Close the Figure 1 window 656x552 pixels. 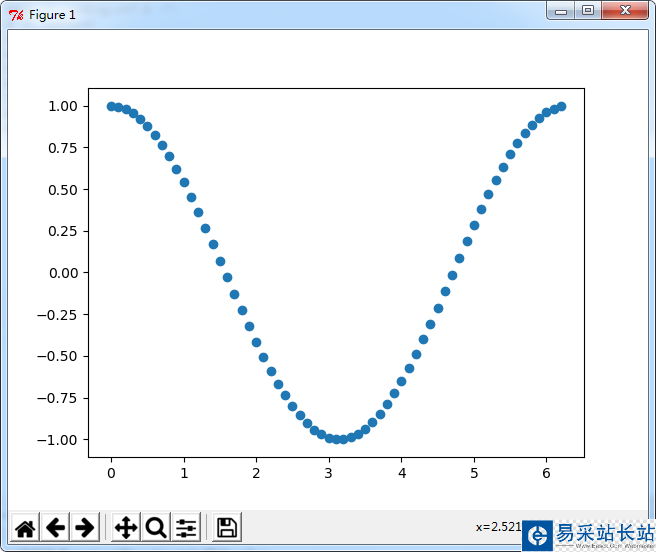click(x=625, y=10)
